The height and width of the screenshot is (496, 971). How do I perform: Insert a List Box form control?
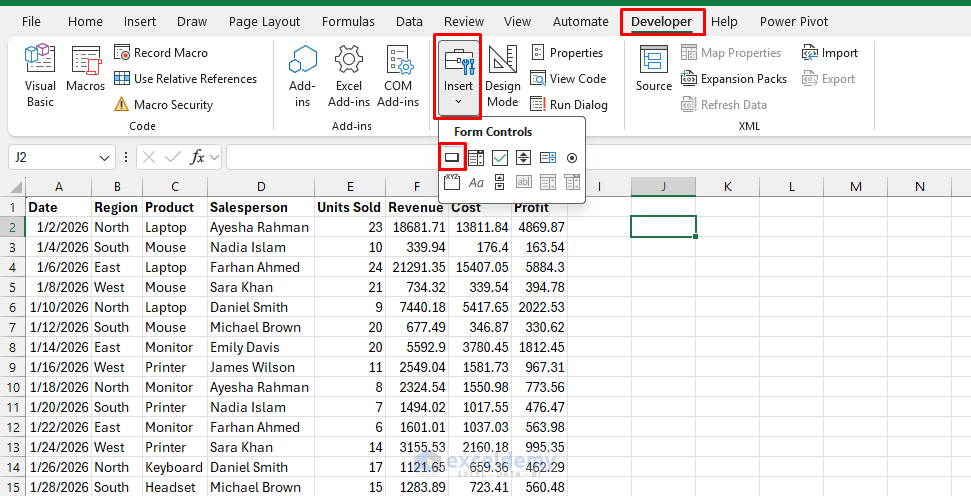tap(547, 158)
